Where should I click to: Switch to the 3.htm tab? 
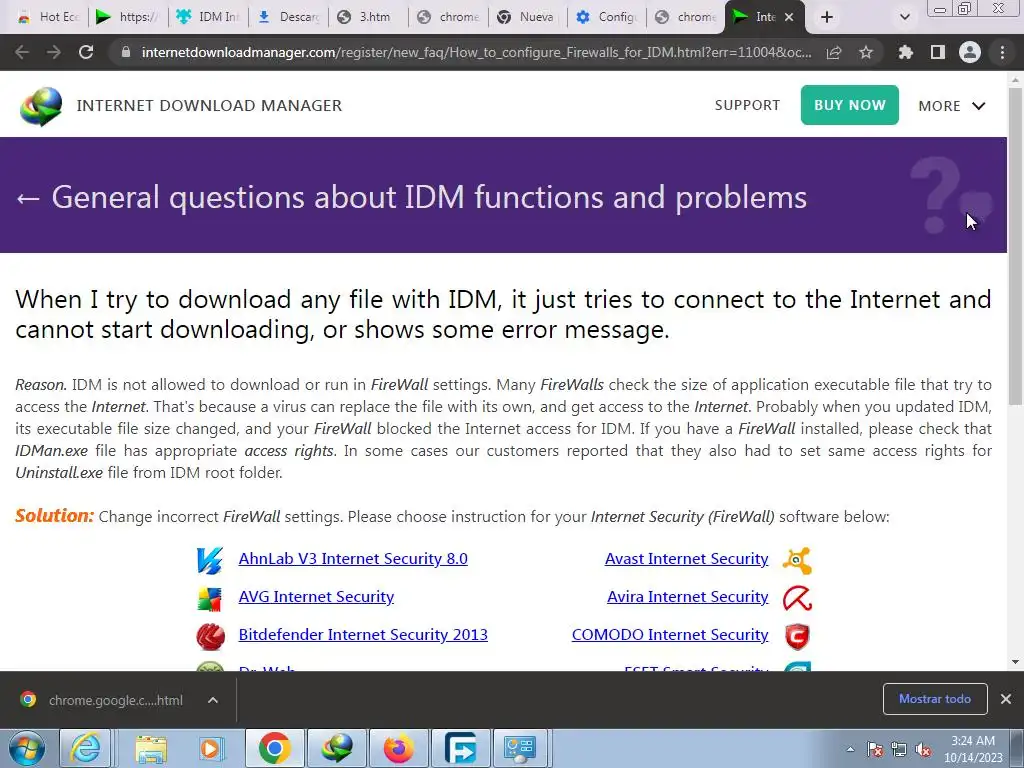(x=368, y=17)
